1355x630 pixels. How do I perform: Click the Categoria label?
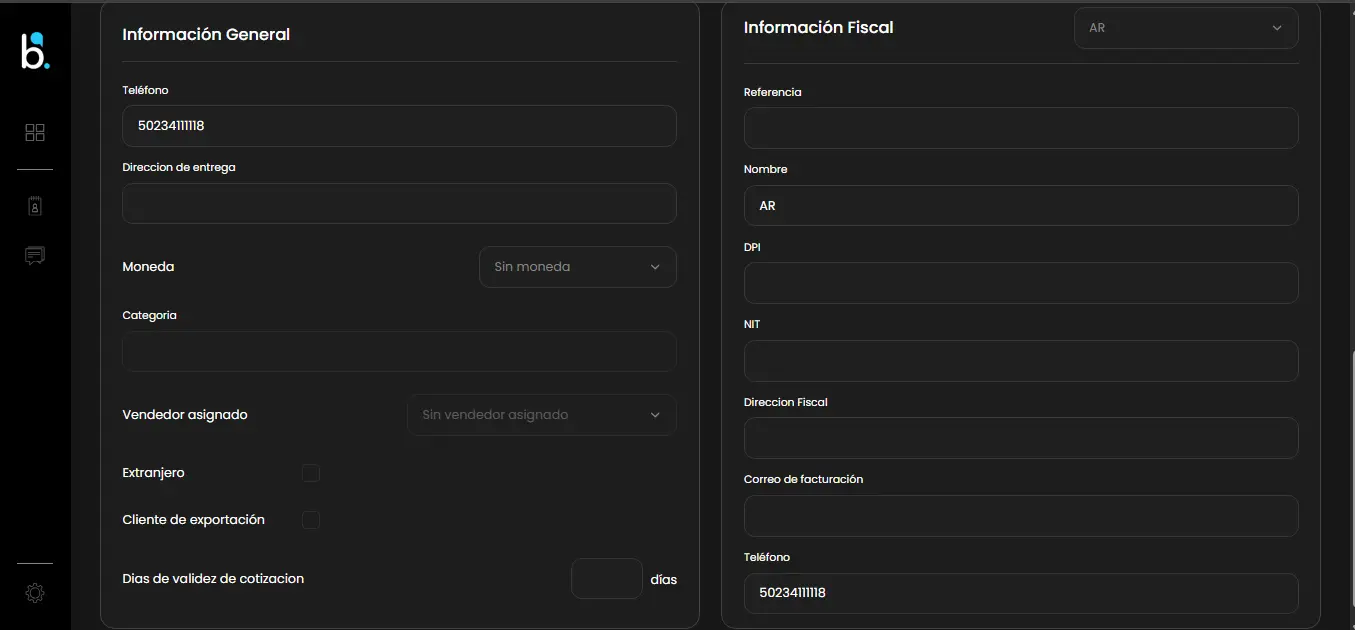pos(149,315)
